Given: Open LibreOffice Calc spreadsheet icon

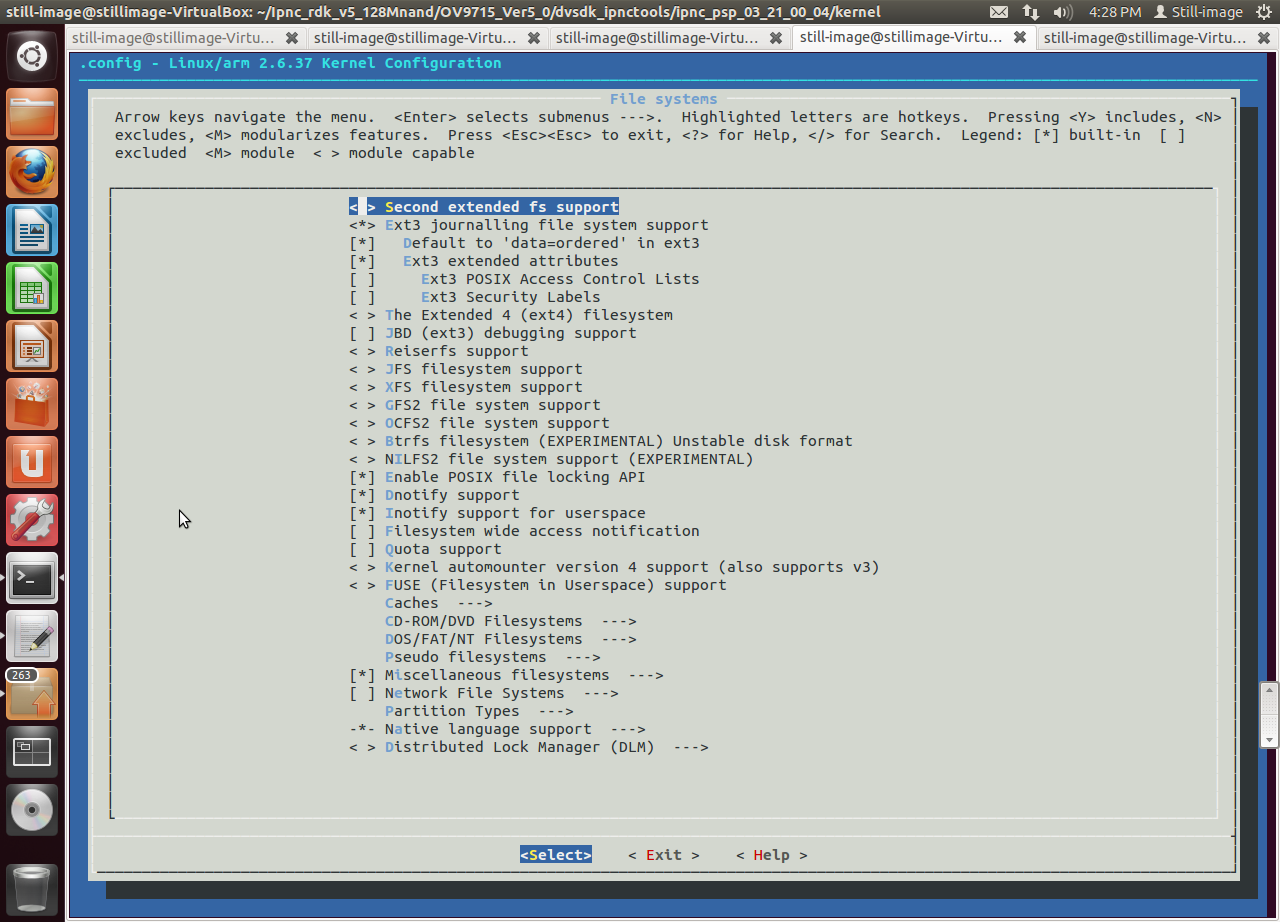Looking at the screenshot, I should click(33, 288).
